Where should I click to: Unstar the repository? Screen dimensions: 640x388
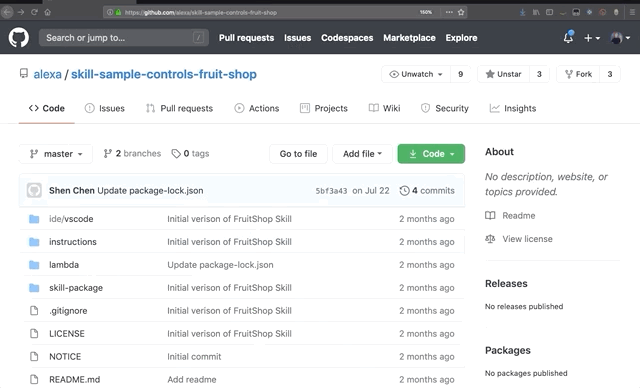503,74
